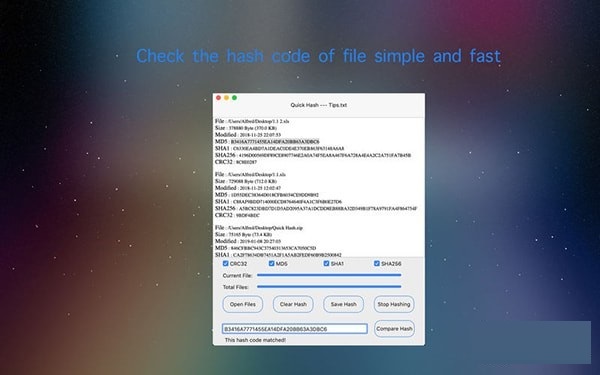Click the second file's Modified date line 12:02:47
Viewport: 600px width, 375px height.
[248, 188]
